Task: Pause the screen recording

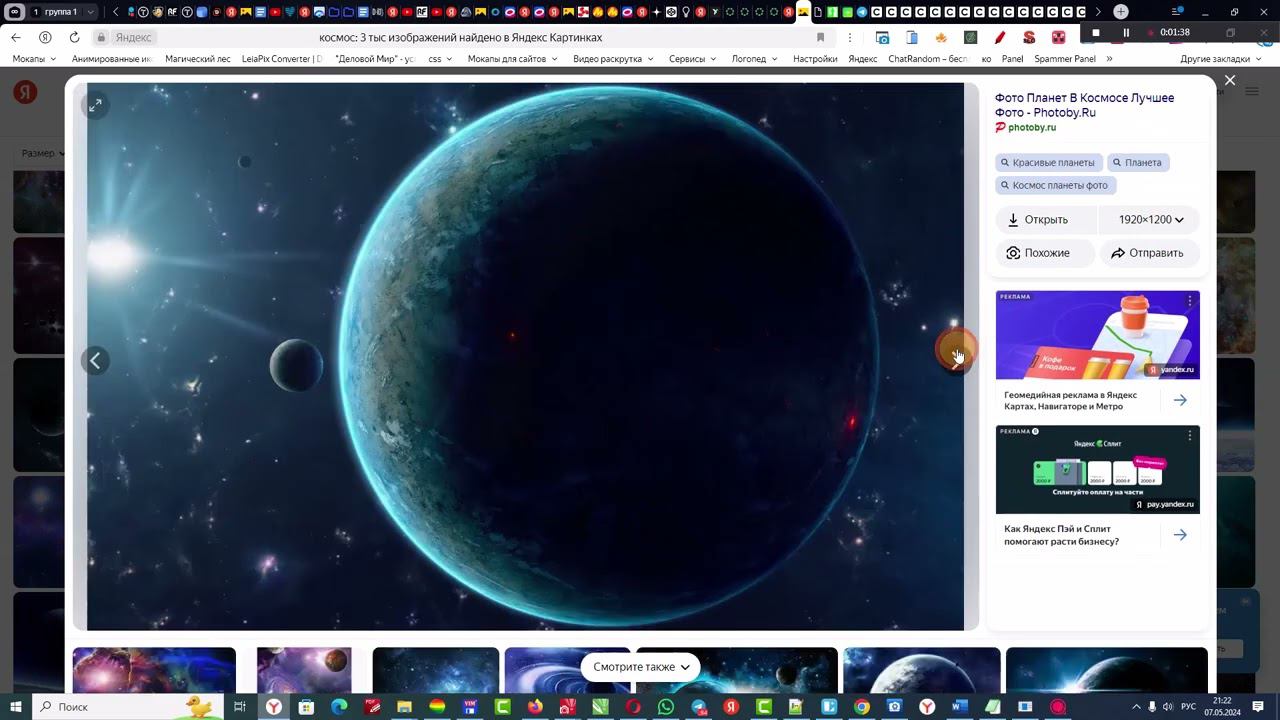Action: tap(1126, 33)
